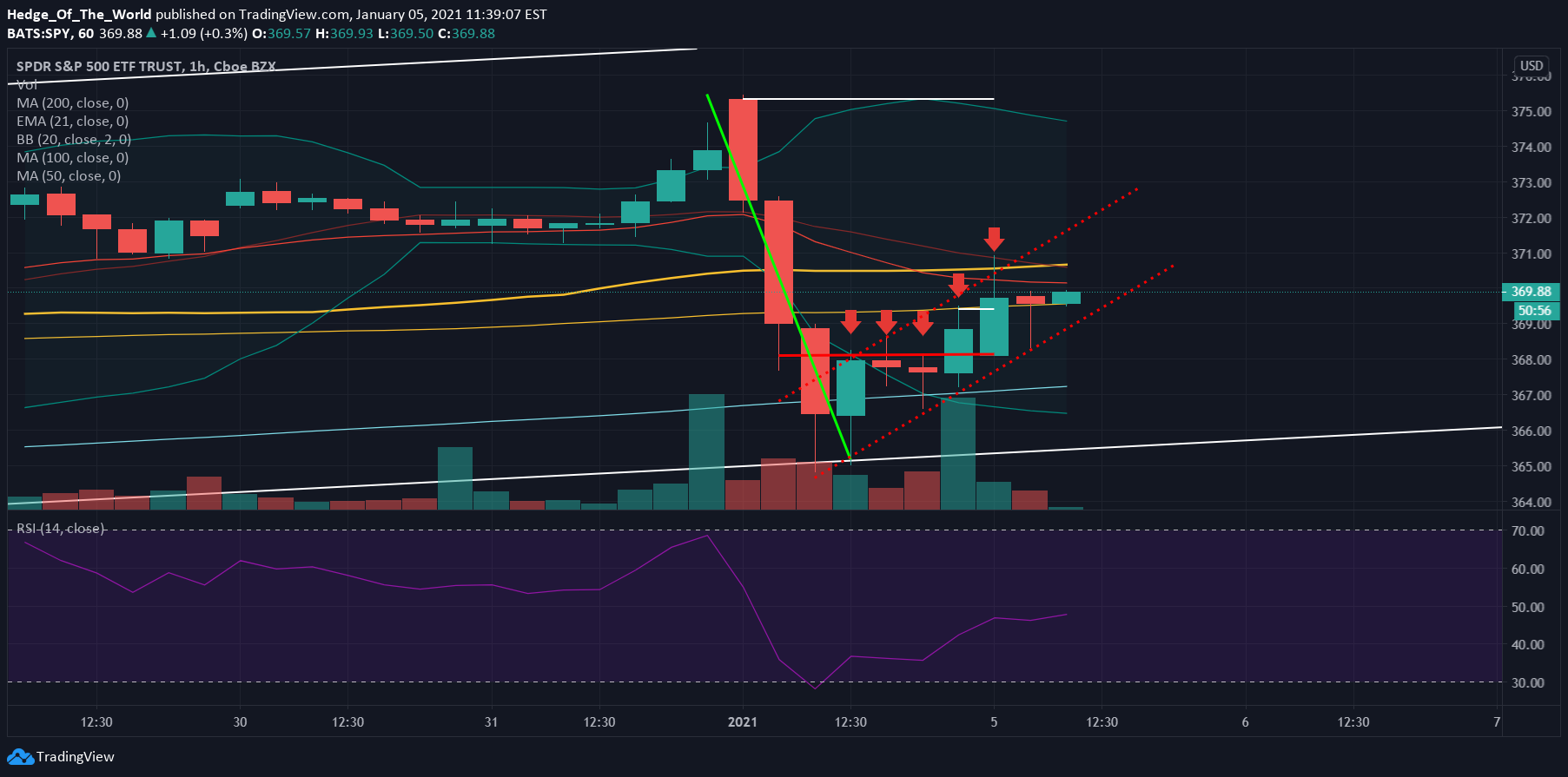Click the RSI 70.00 scale label
This screenshot has height=777, width=1568.
tap(1528, 531)
